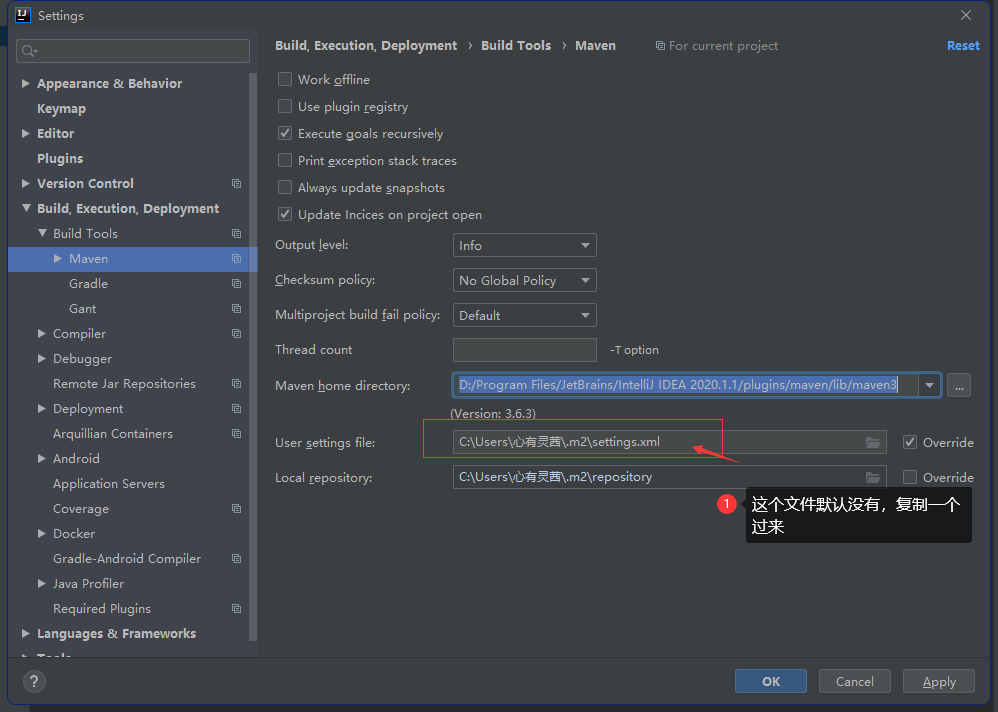Collapse Build, Execution, Deployment section

point(26,208)
